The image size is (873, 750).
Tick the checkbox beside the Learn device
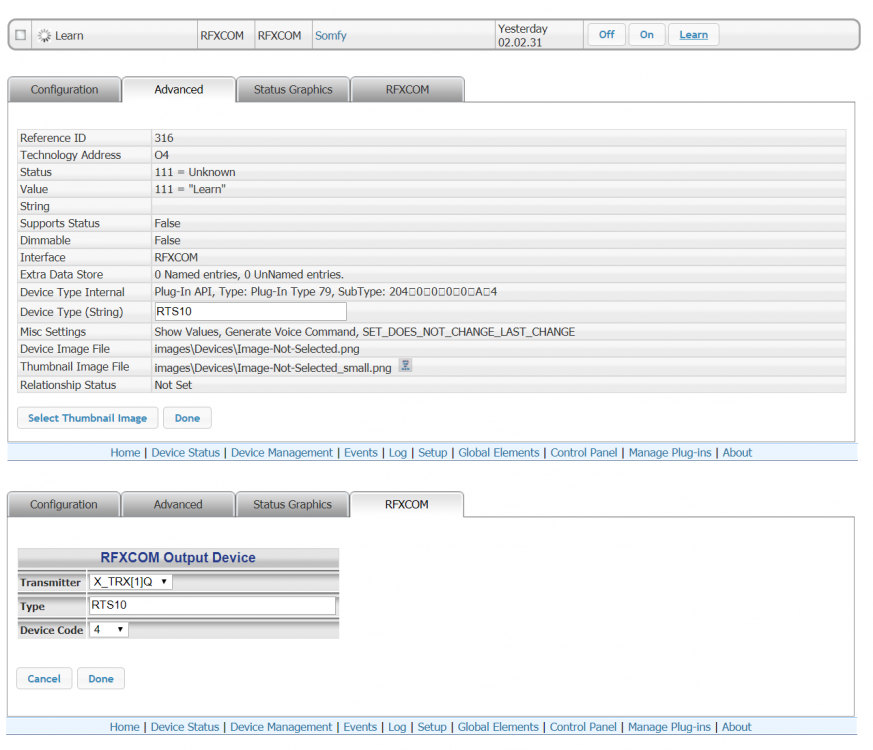(x=20, y=35)
